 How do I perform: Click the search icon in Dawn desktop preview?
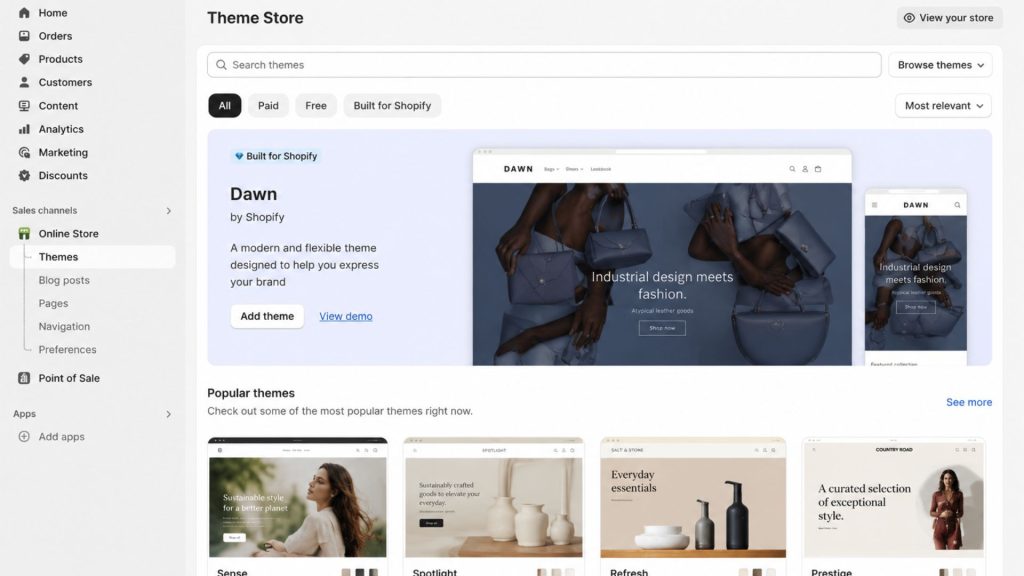pyautogui.click(x=792, y=169)
